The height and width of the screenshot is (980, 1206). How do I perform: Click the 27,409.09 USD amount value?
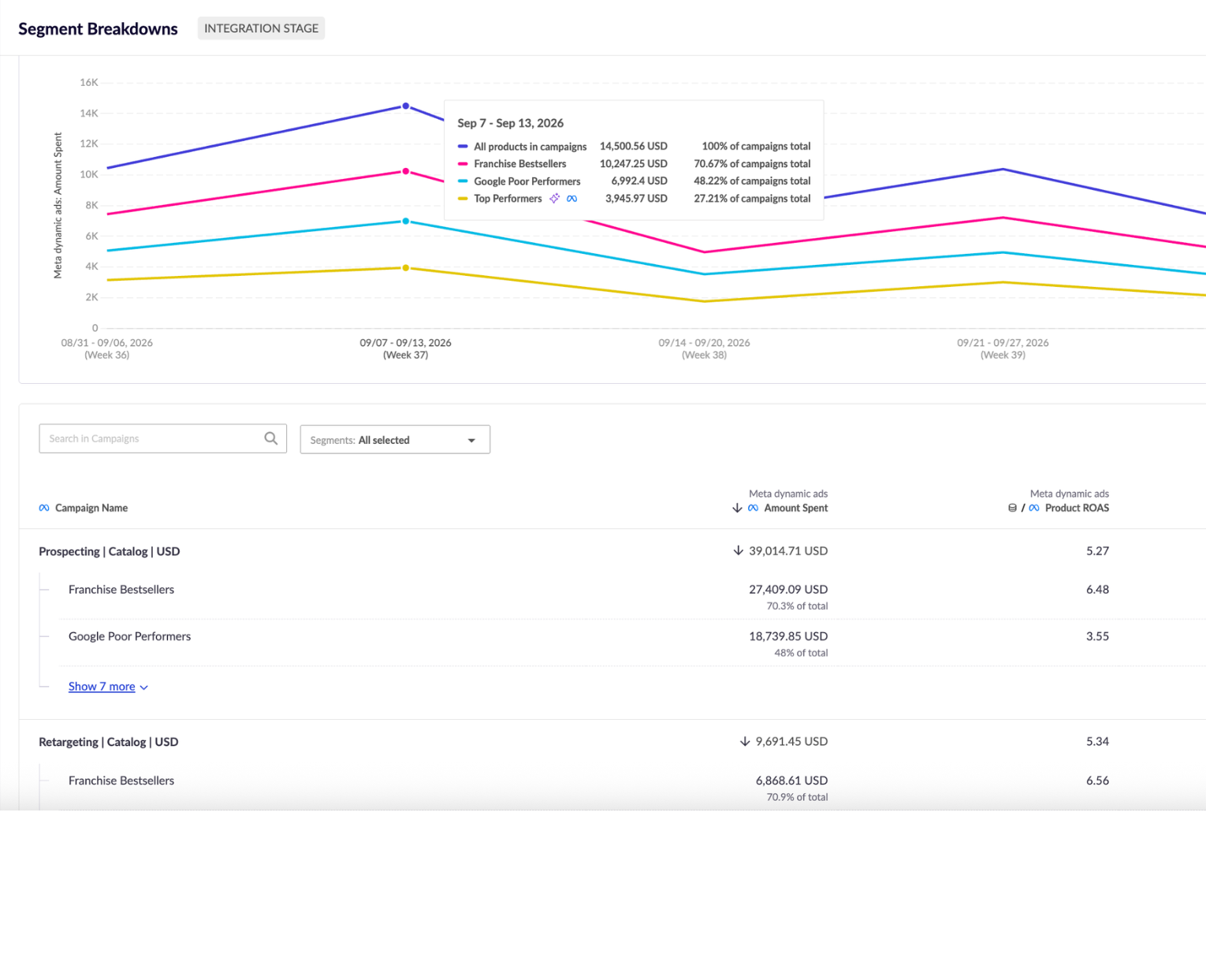[x=788, y=589]
